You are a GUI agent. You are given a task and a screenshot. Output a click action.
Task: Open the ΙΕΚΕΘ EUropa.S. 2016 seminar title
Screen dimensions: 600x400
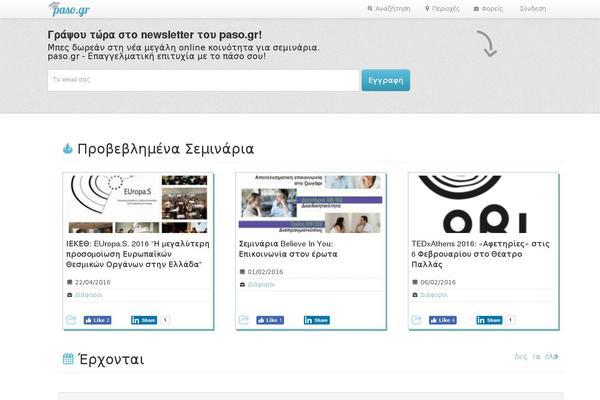(138, 254)
